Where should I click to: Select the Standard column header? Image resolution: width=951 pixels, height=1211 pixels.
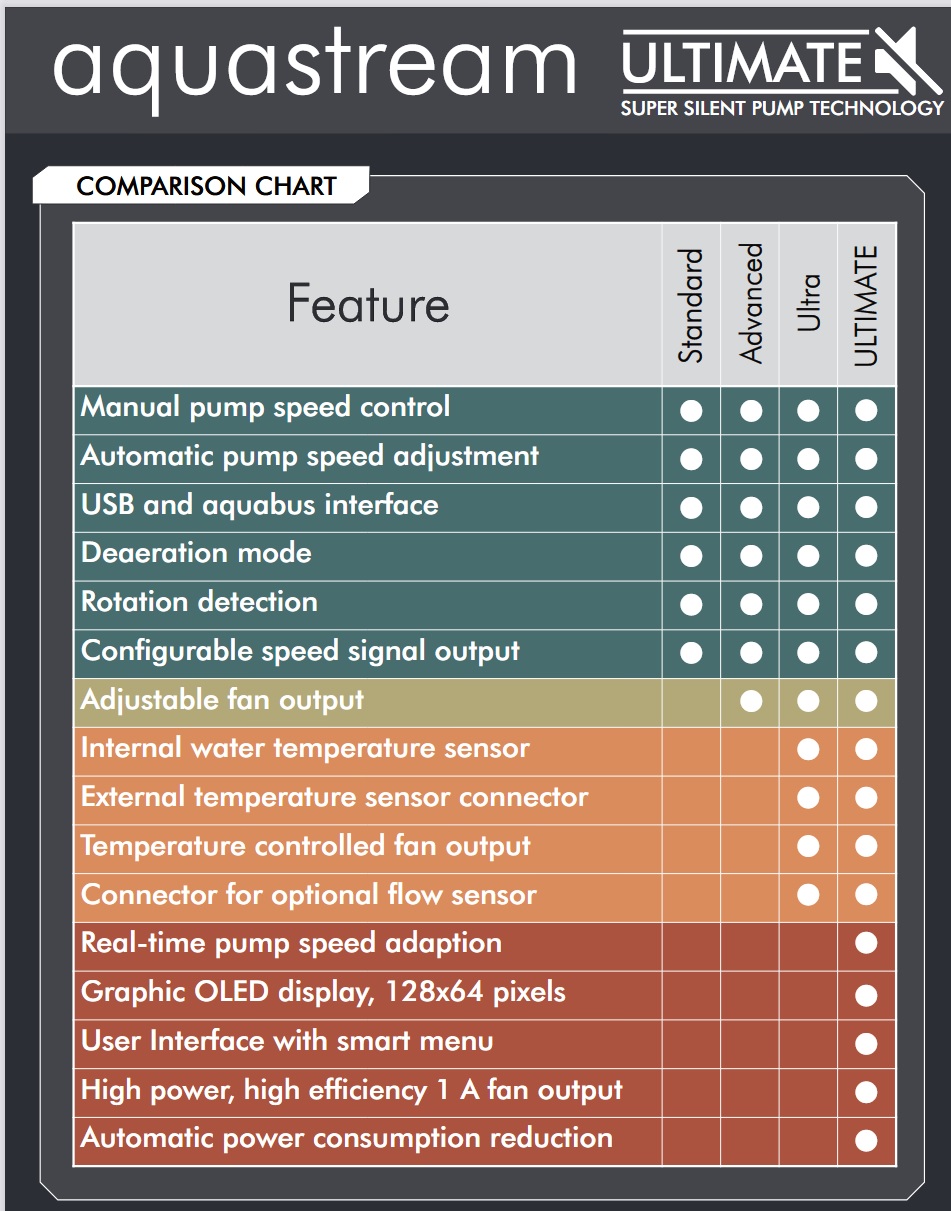click(x=691, y=305)
